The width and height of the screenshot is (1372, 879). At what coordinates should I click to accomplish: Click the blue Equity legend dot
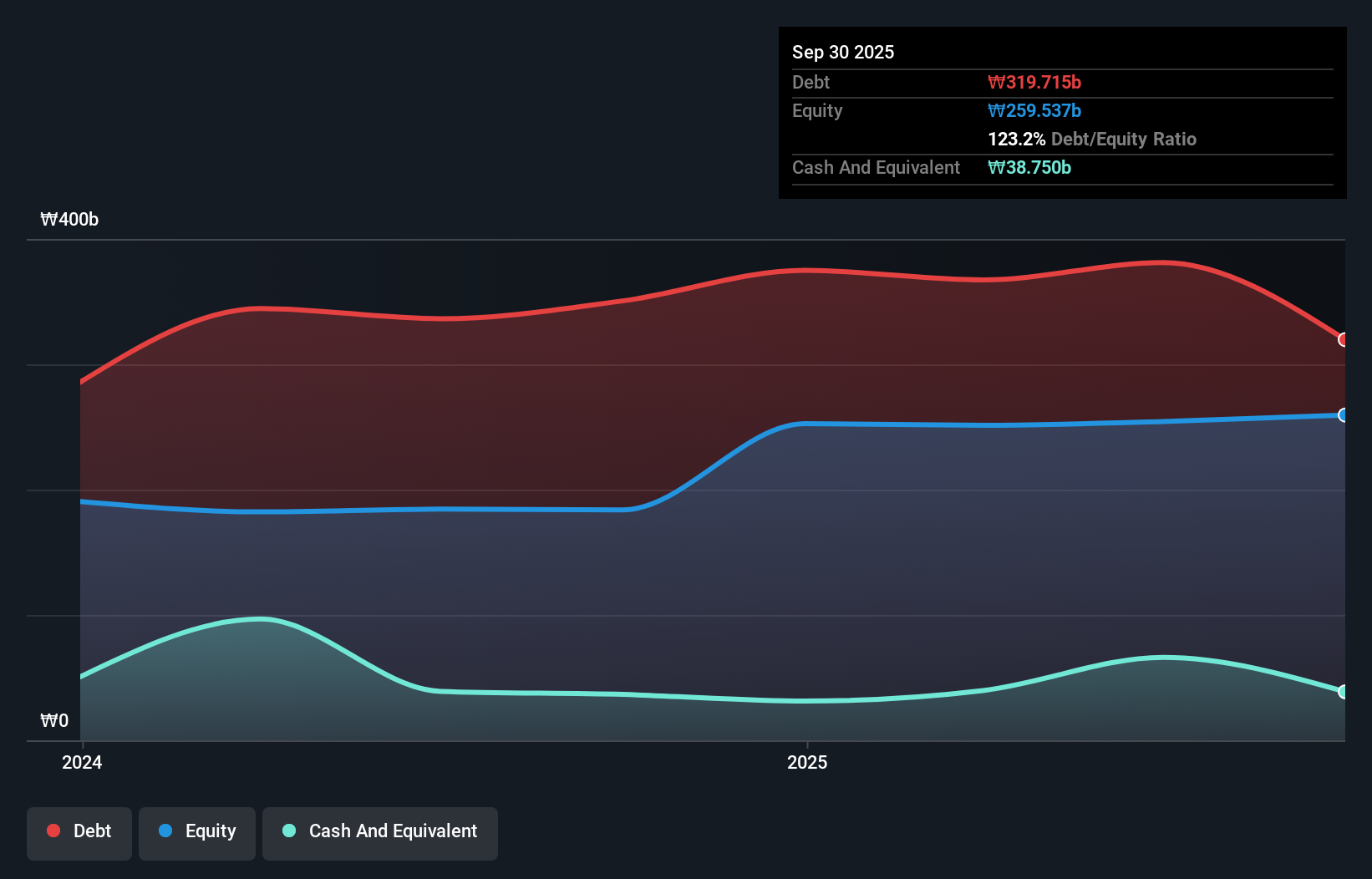[x=165, y=831]
